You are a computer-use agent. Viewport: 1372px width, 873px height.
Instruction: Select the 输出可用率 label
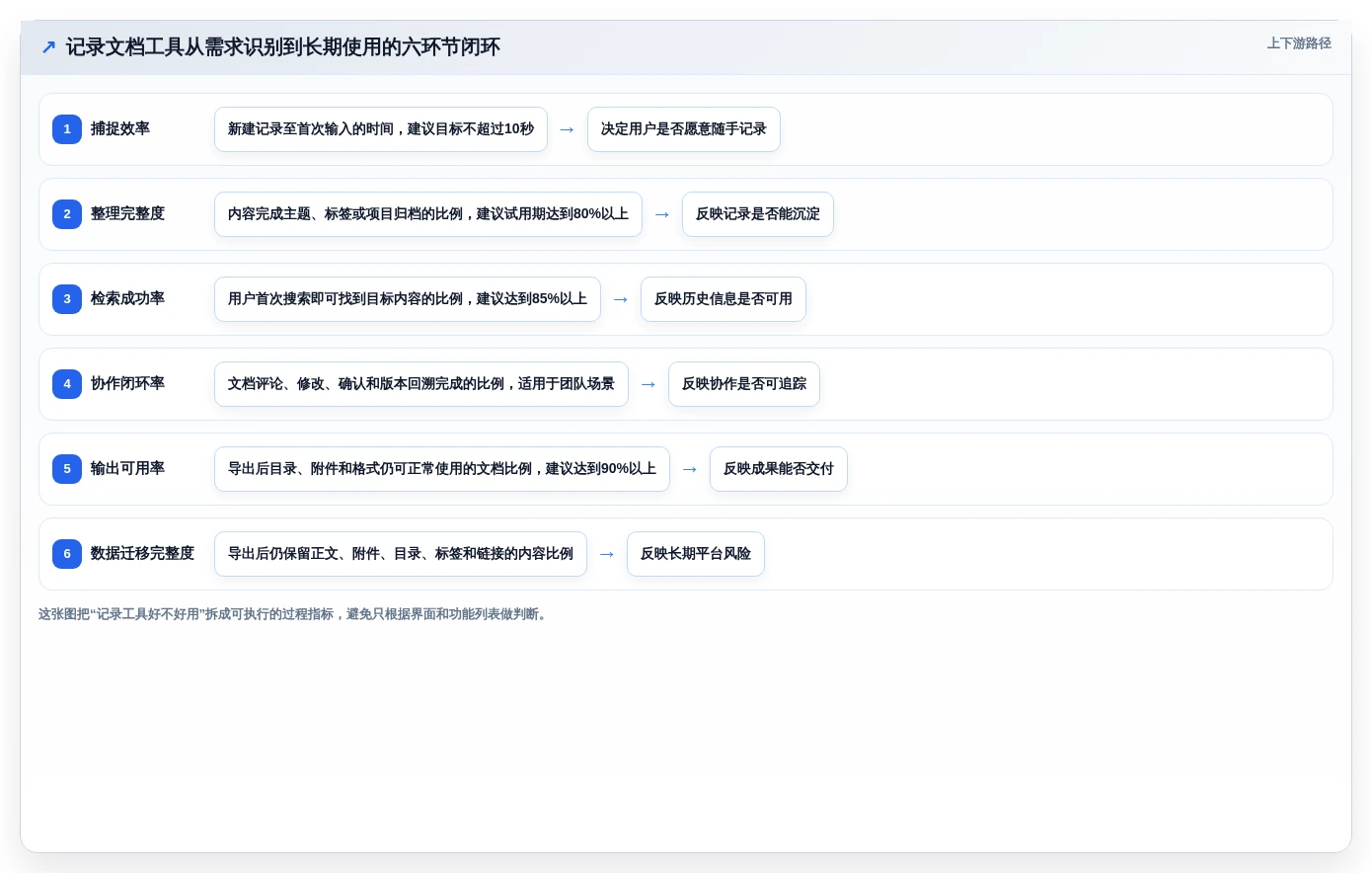point(128,468)
